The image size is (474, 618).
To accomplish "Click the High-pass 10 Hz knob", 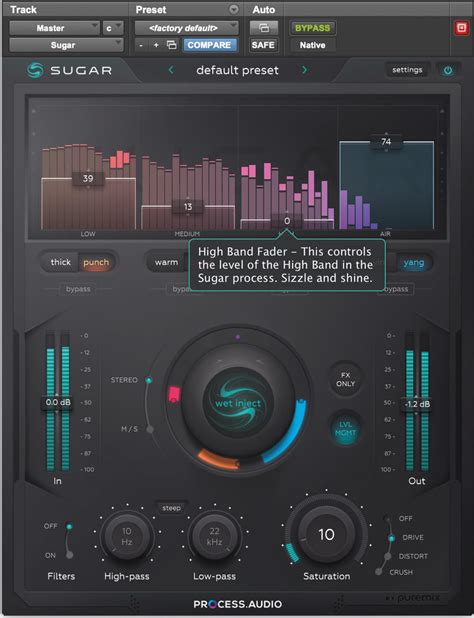I will [126, 536].
